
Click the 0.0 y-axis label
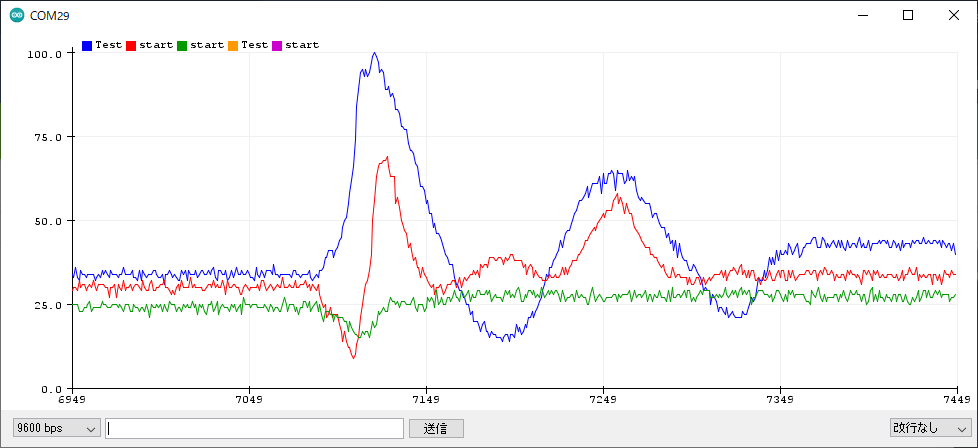pyautogui.click(x=51, y=389)
